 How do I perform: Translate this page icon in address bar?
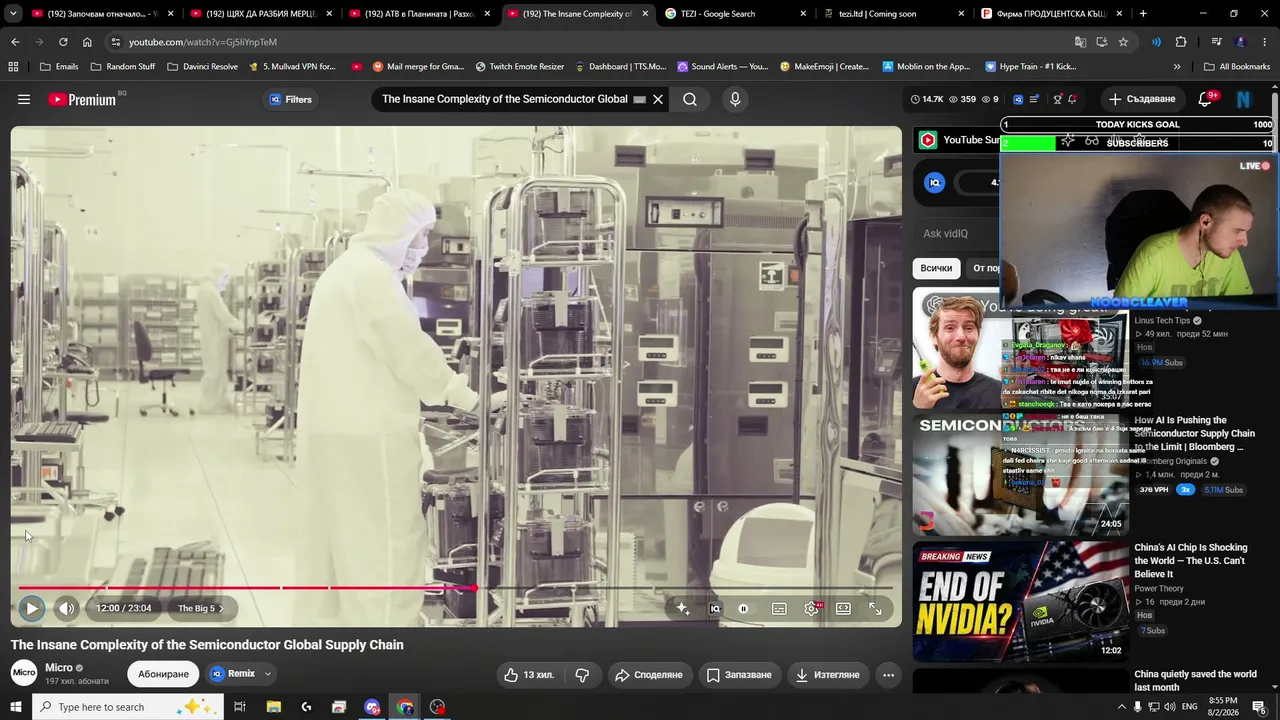(1080, 42)
